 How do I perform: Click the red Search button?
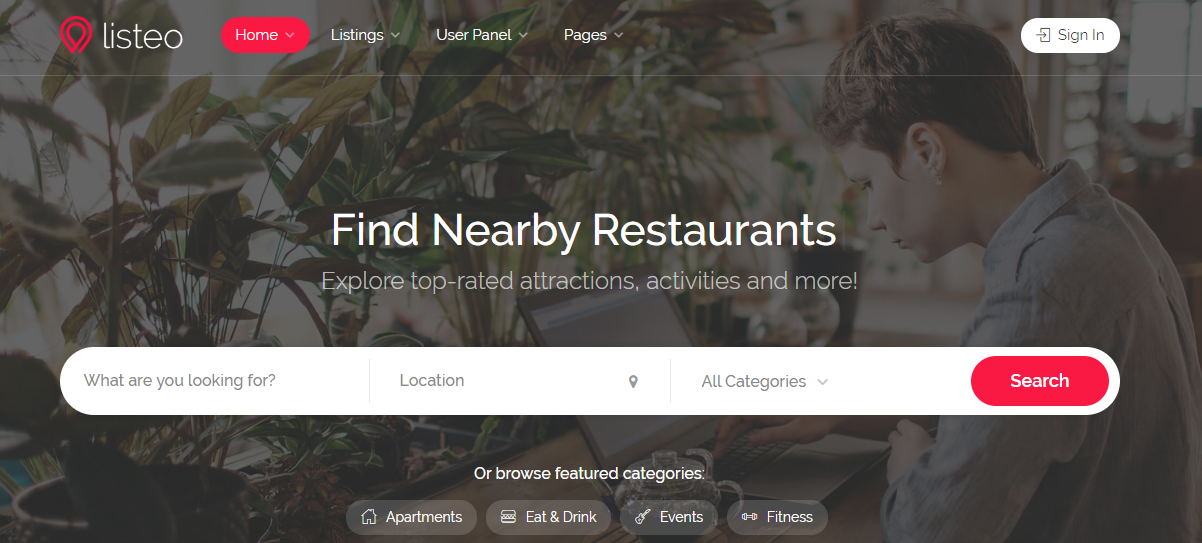point(1040,381)
